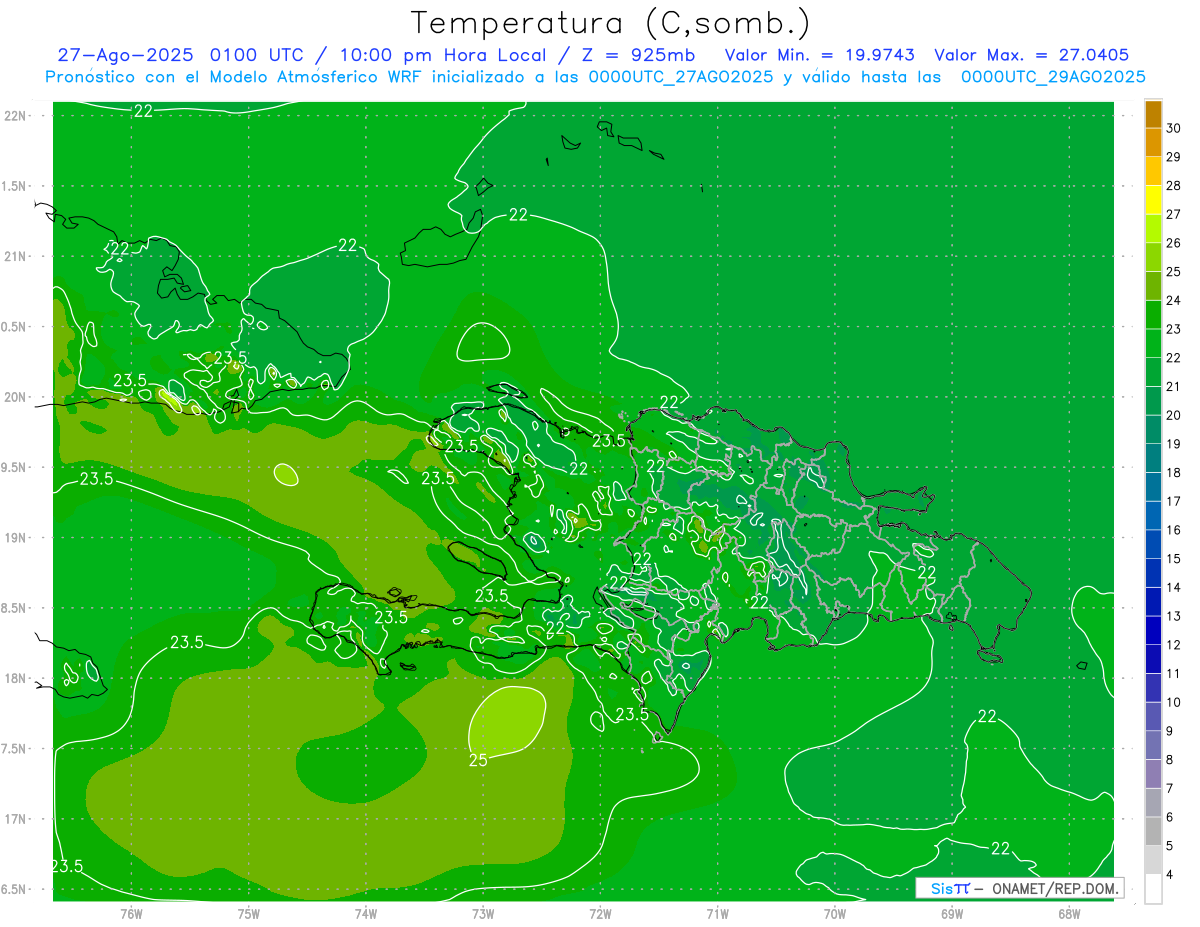The width and height of the screenshot is (1200, 927).
Task: Click the "19N" latitude axis label
Action: [x=15, y=537]
